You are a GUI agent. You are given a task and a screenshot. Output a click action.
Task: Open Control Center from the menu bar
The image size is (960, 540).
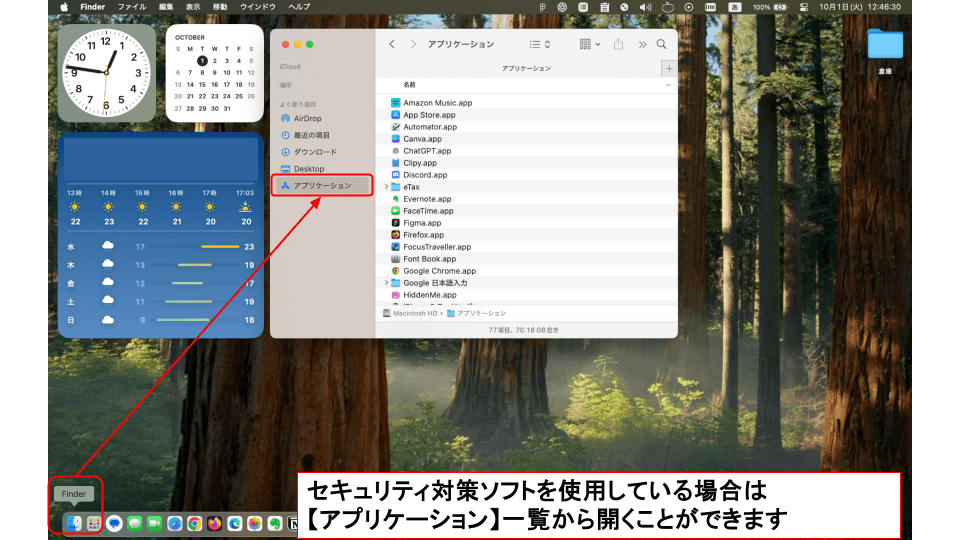[801, 6]
